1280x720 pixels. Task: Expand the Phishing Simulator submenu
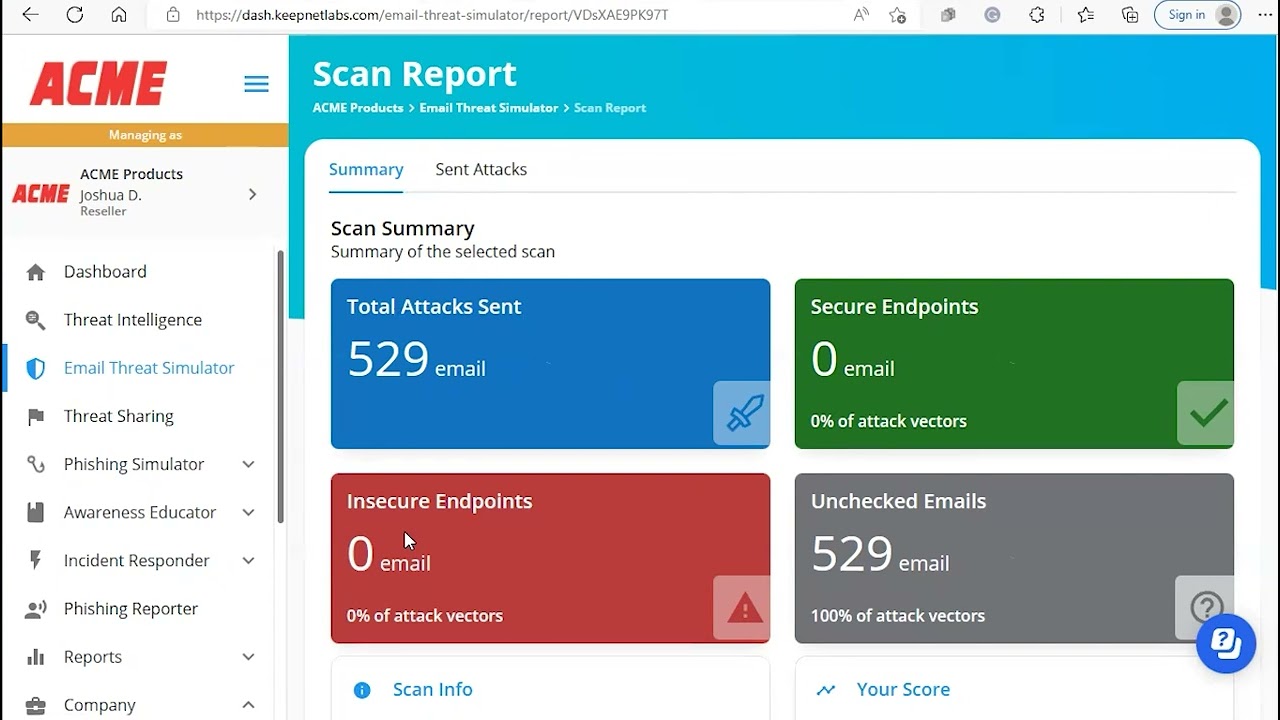tap(248, 464)
